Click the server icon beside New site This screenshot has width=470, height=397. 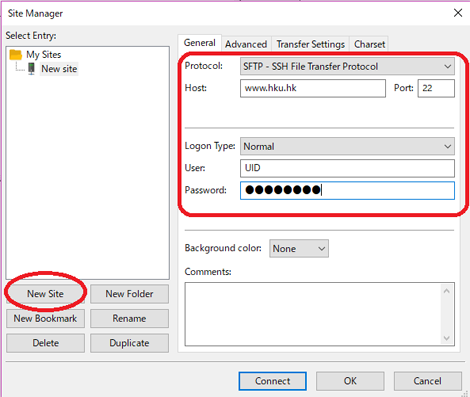(x=31, y=69)
